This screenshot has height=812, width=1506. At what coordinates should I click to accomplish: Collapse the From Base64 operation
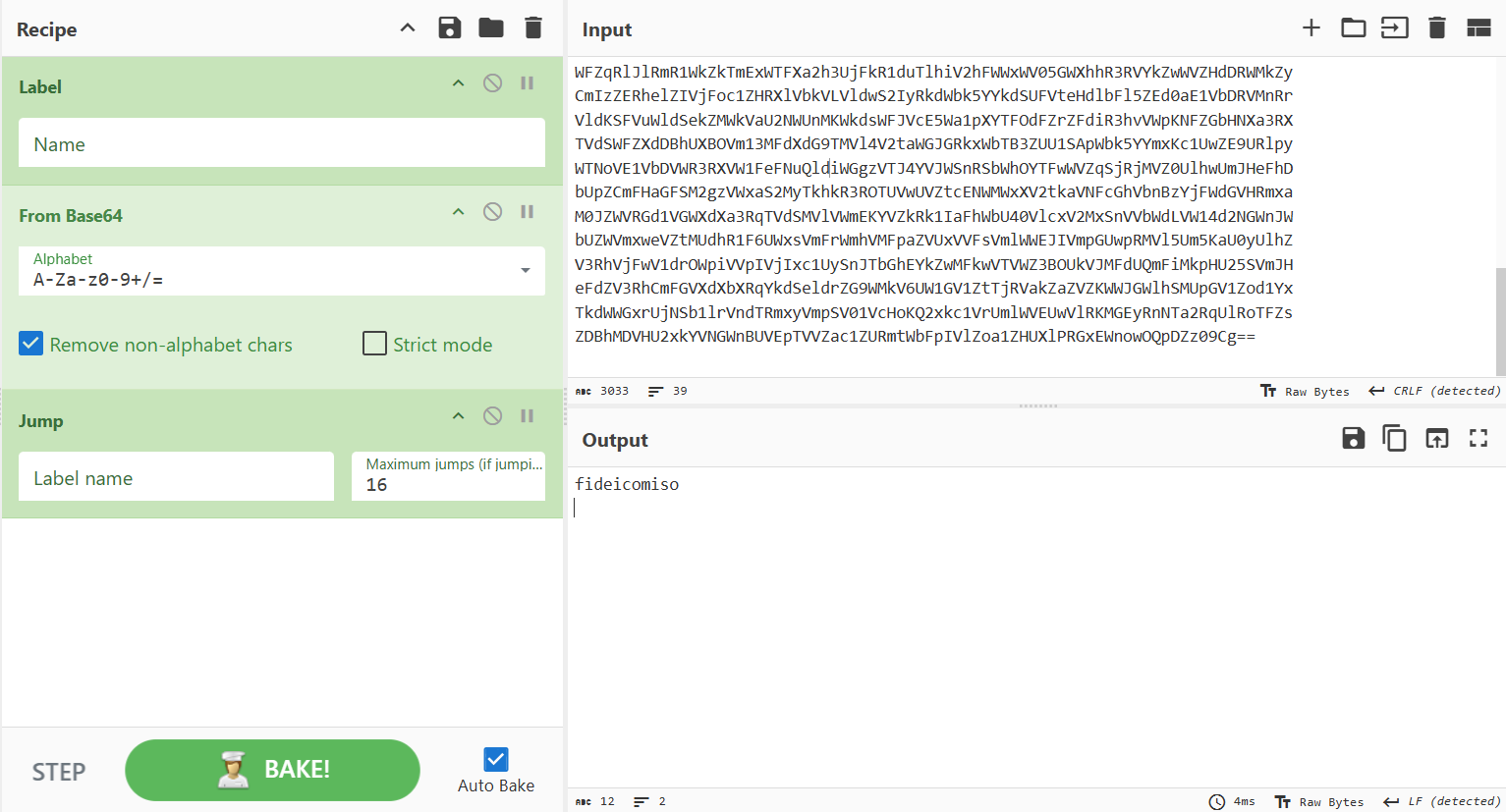[458, 212]
